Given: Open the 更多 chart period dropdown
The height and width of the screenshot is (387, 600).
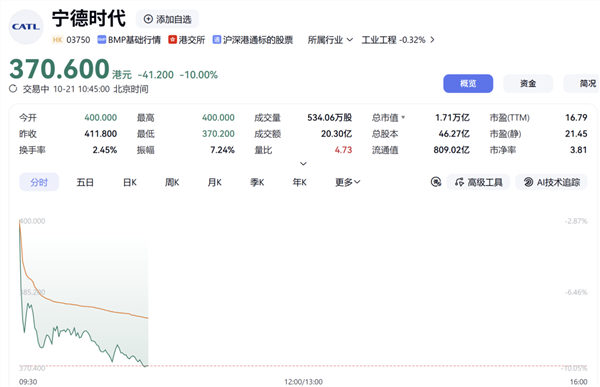Looking at the screenshot, I should 348,182.
